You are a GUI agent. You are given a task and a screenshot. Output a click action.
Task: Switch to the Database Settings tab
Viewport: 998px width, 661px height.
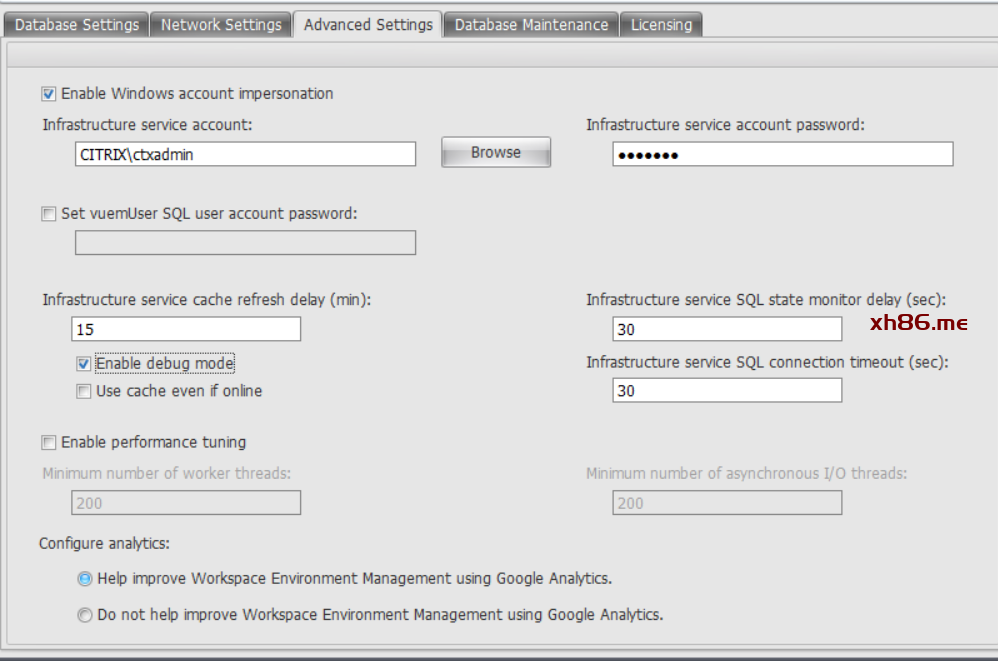(77, 25)
